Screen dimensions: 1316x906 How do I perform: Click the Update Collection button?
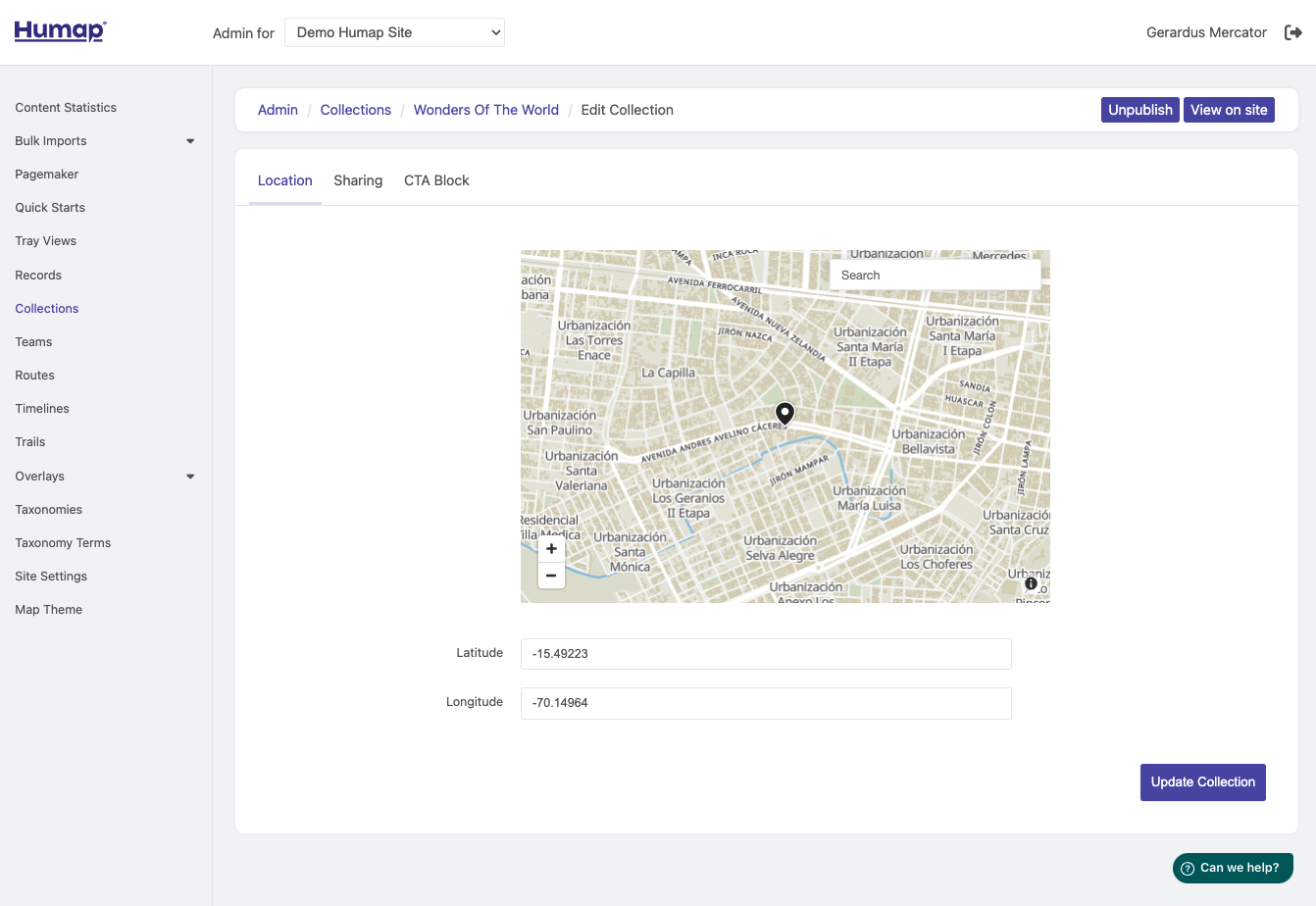pos(1203,781)
